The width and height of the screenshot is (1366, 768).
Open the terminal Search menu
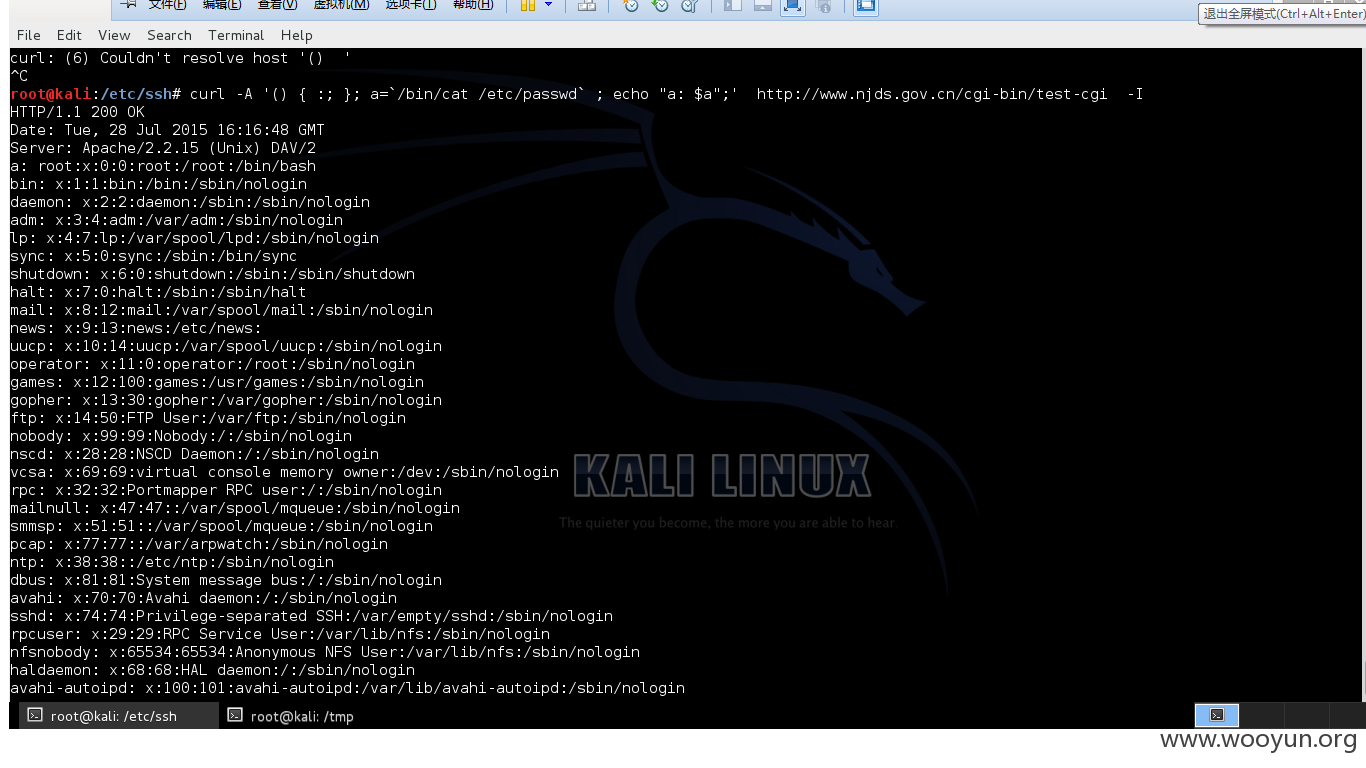click(x=169, y=35)
